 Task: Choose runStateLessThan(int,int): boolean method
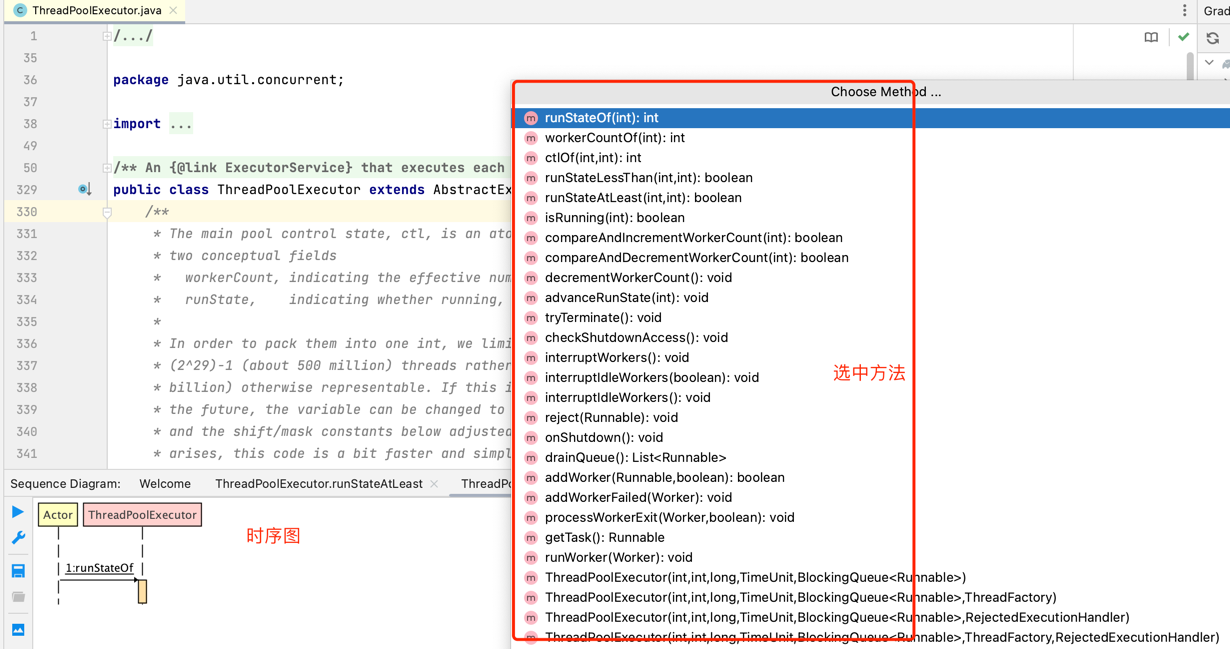pyautogui.click(x=871, y=178)
